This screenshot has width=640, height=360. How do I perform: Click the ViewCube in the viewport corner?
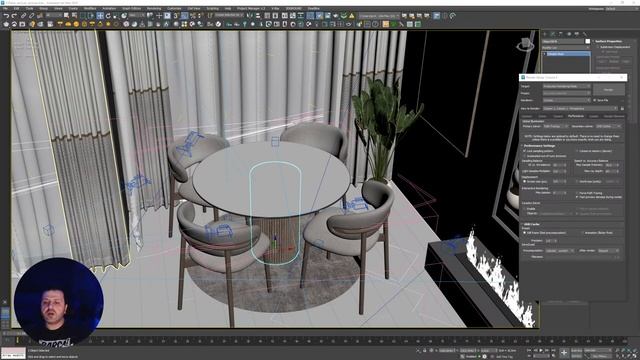pyautogui.click(x=526, y=44)
